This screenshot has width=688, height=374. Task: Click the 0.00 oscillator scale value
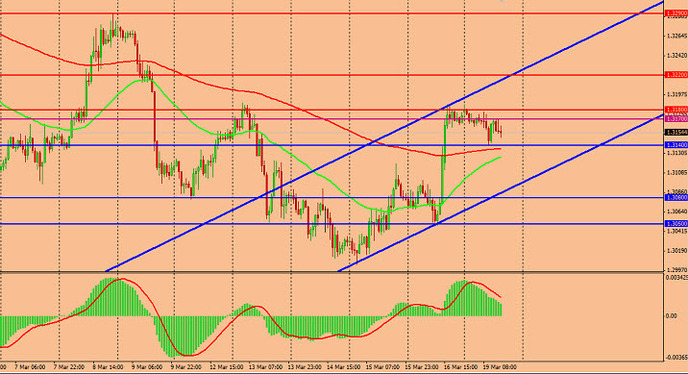671,316
